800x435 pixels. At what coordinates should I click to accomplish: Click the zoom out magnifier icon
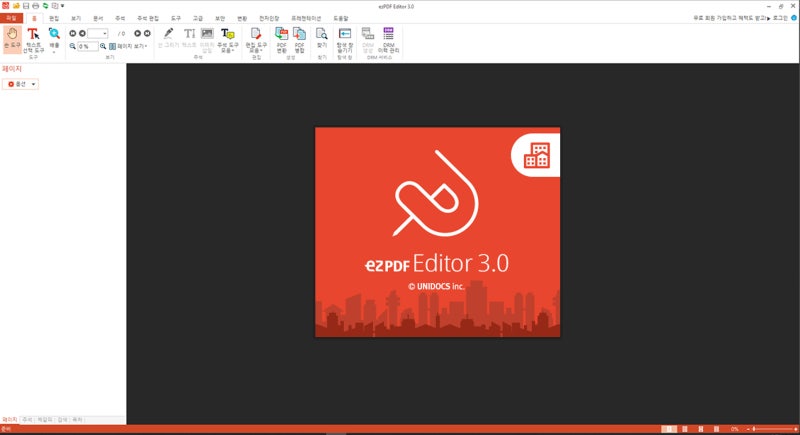(73, 46)
